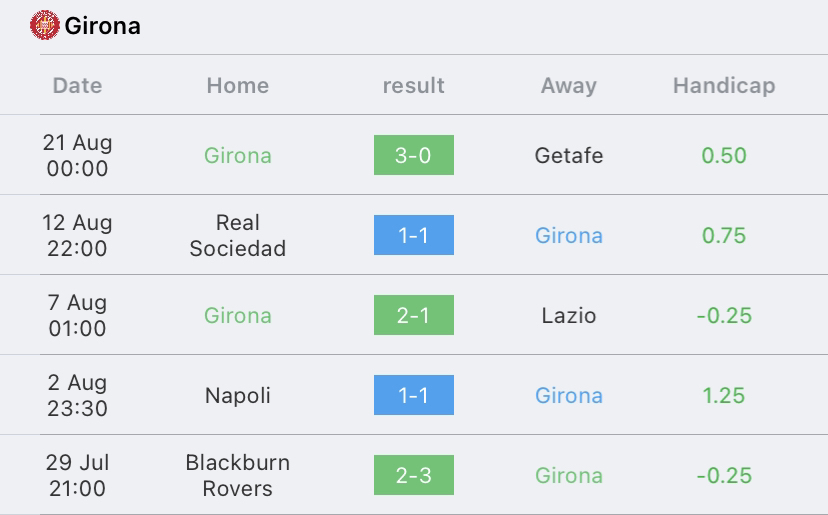Click the Girona club crest icon
The width and height of the screenshot is (828, 515).
pos(44,25)
